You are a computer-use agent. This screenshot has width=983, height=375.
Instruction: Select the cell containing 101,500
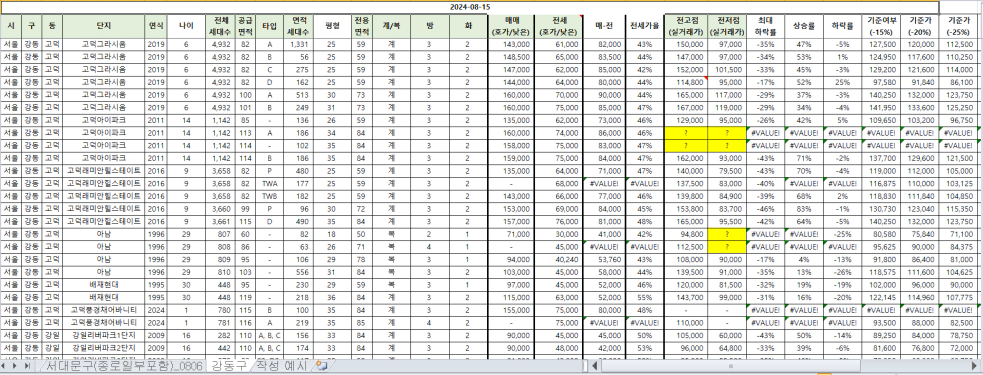[727, 70]
